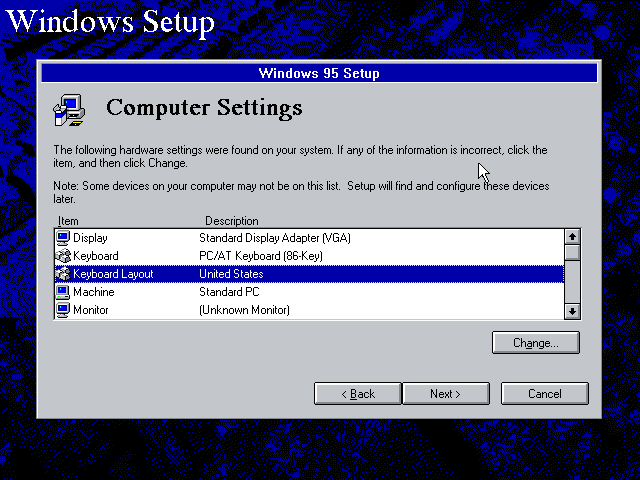
Task: Select the Display item label
Action: click(90, 238)
